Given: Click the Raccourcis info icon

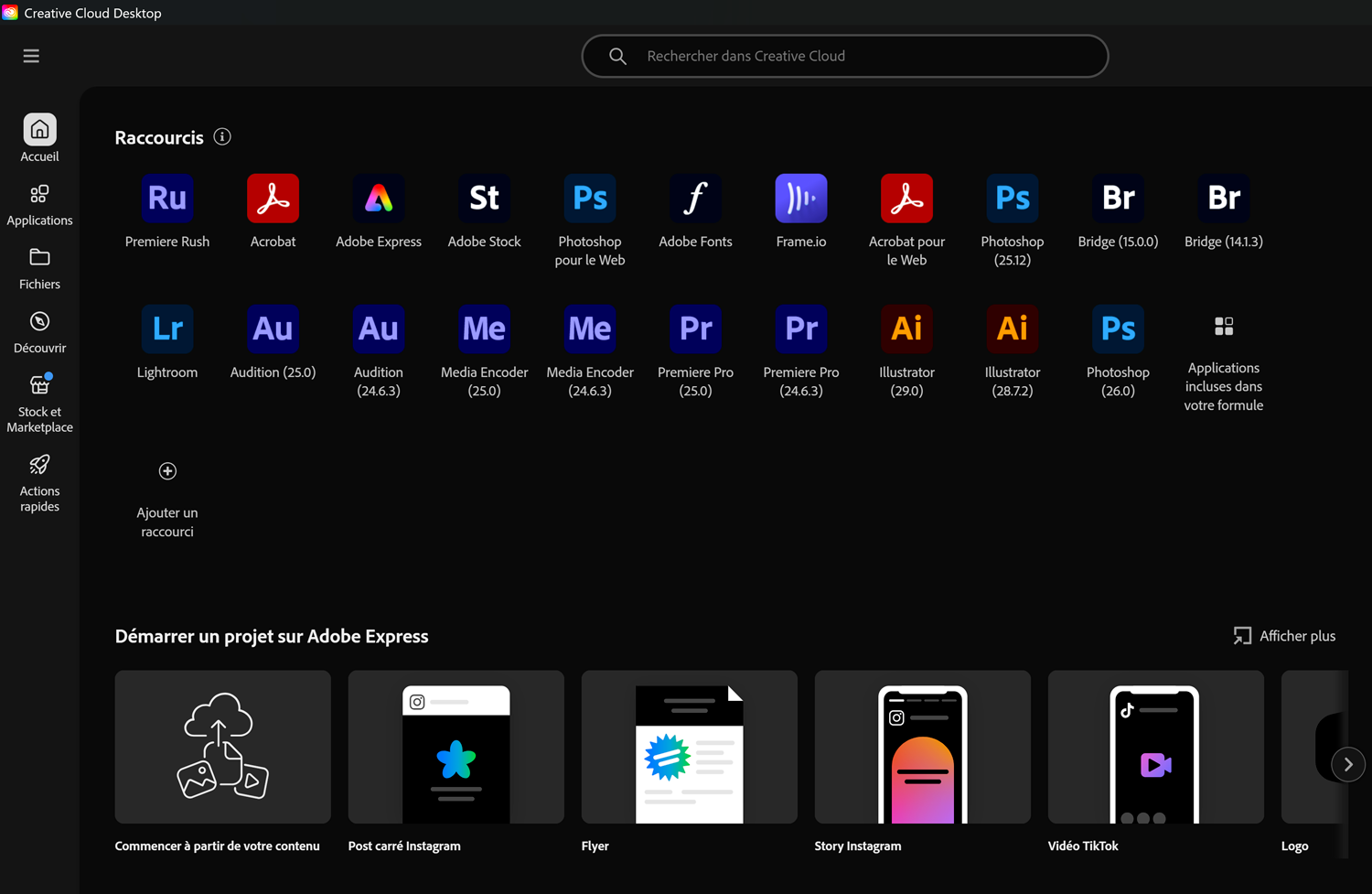Looking at the screenshot, I should point(222,137).
